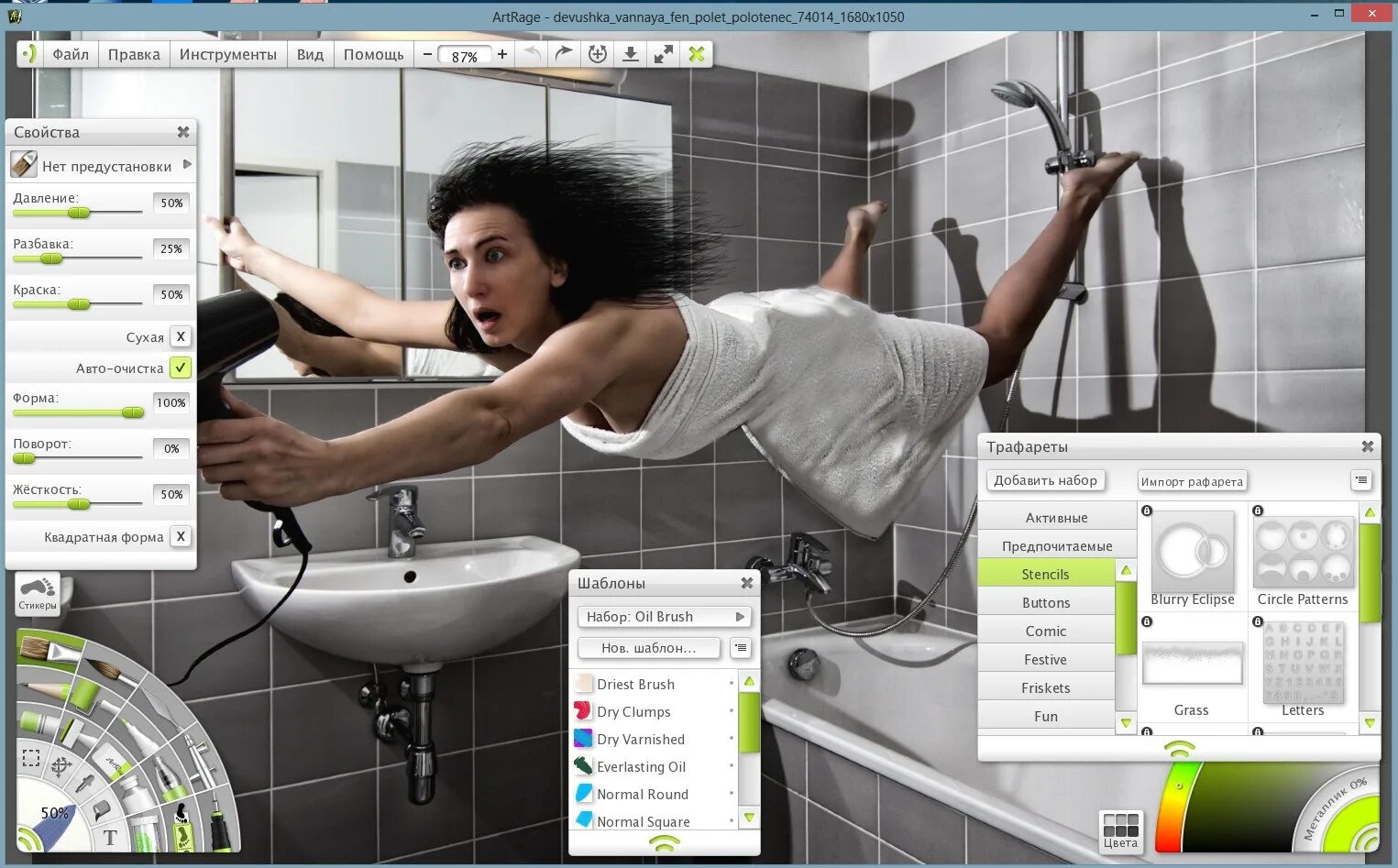Screen dimensions: 1398x868
Task: Toggle lock on Grass stencil
Action: [1147, 621]
